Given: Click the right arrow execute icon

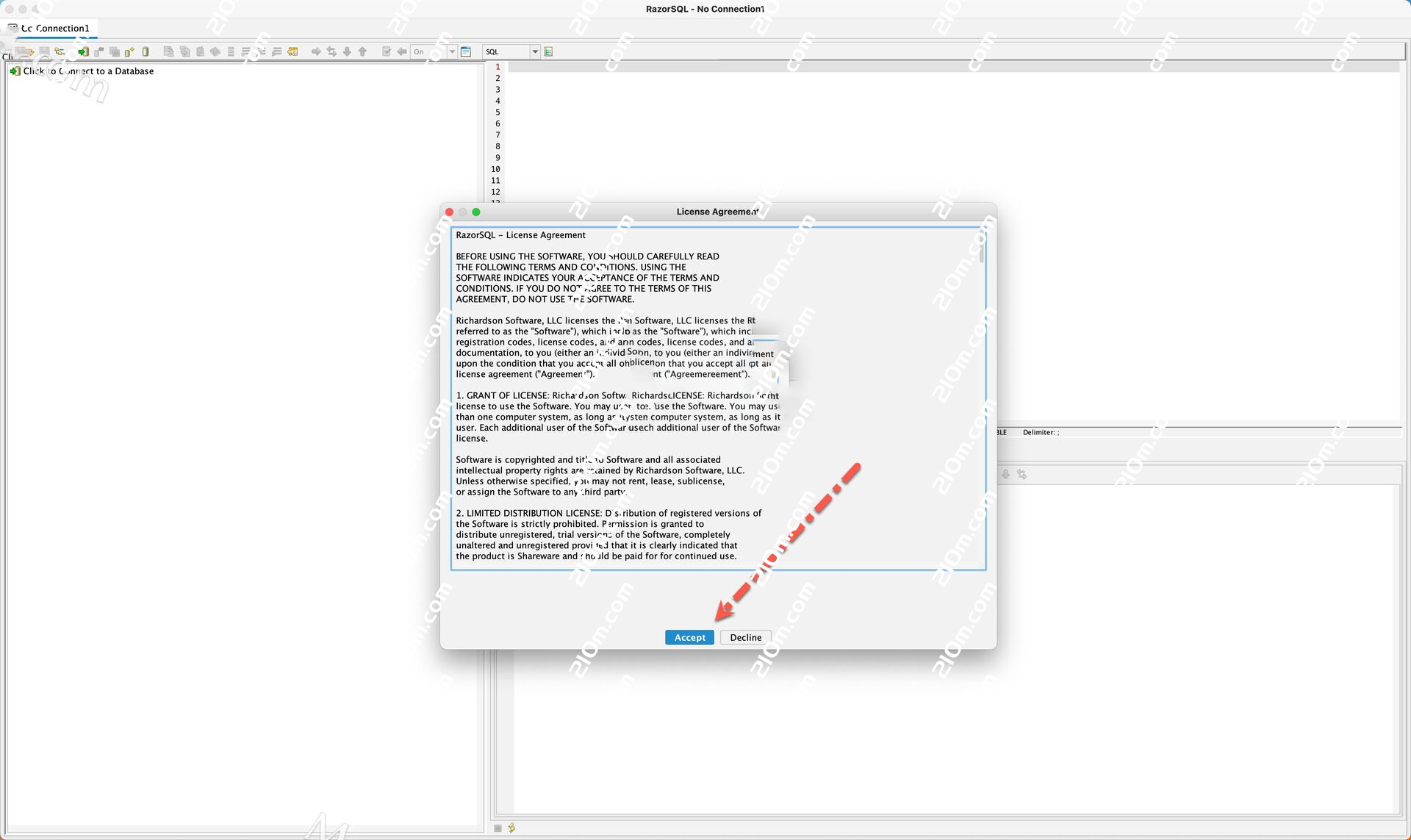Looking at the screenshot, I should (x=315, y=51).
